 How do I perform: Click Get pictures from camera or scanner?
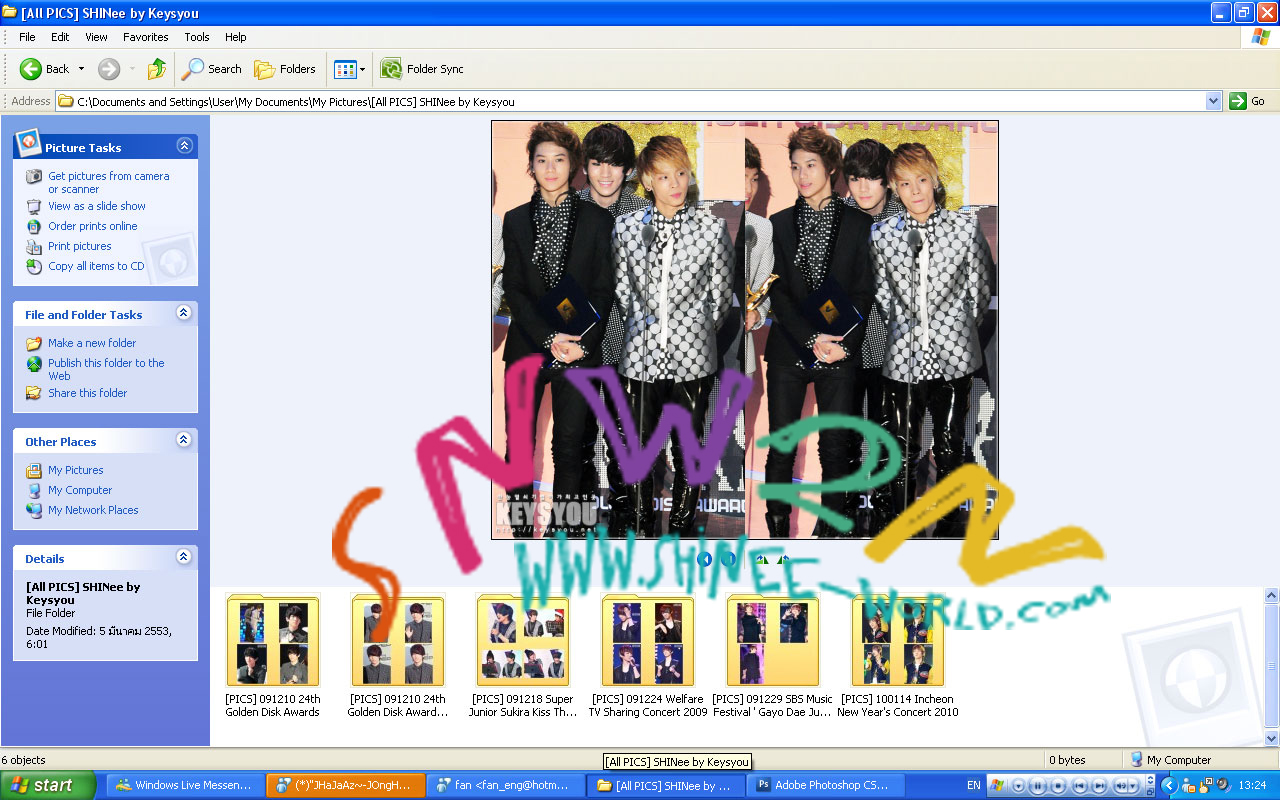click(109, 182)
